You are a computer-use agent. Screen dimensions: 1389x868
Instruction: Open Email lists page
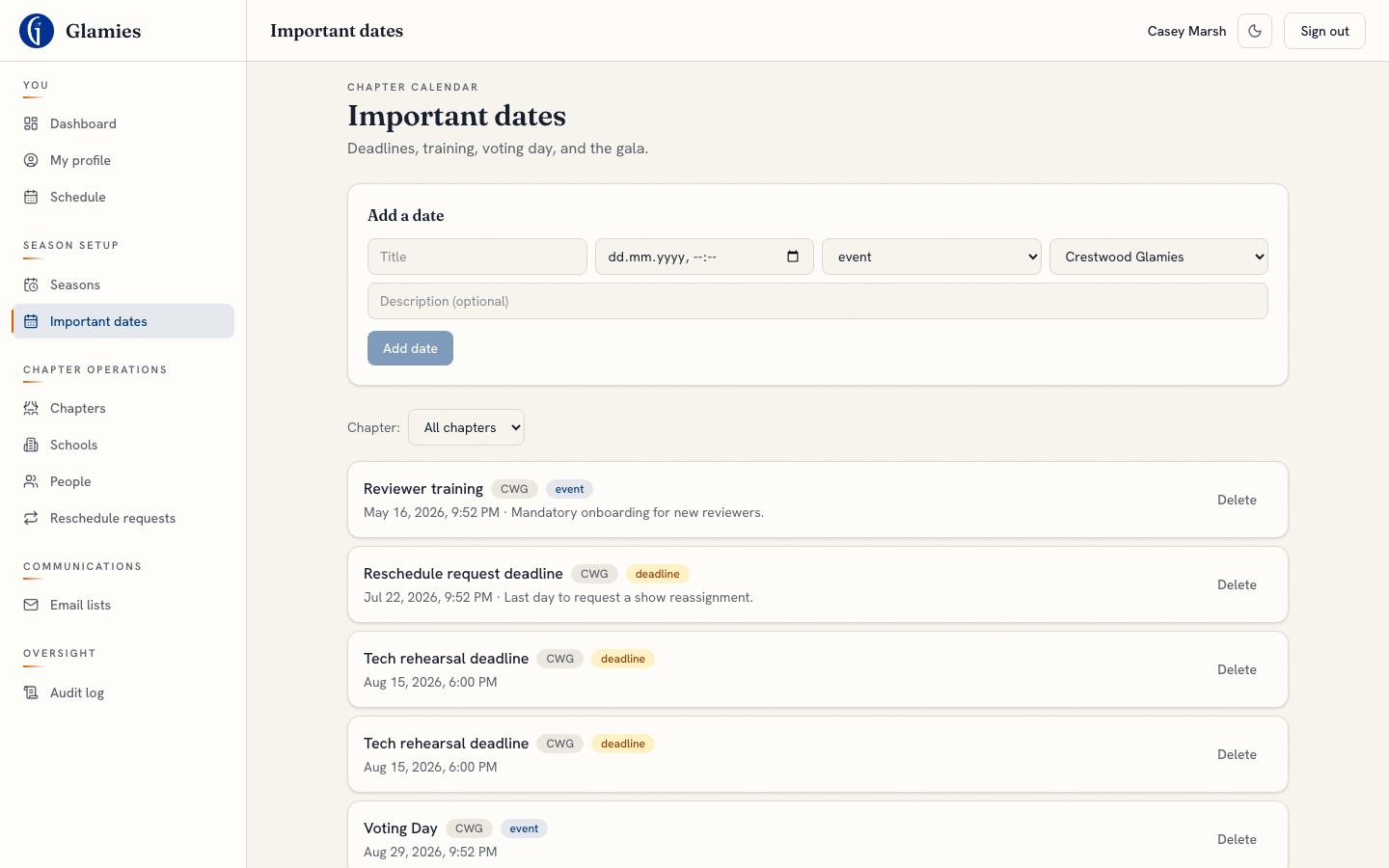pos(123,605)
